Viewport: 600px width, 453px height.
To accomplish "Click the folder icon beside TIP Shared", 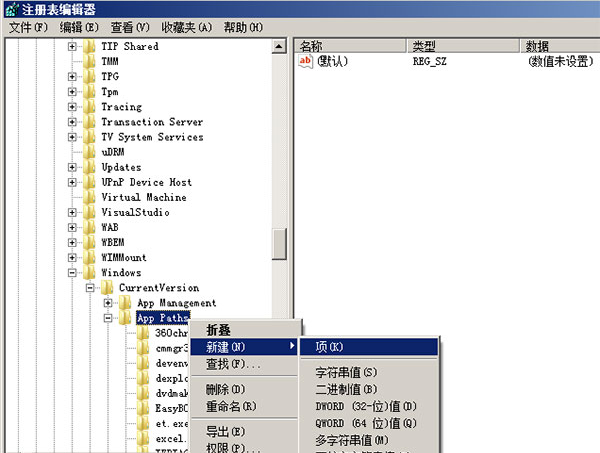I will (90, 47).
